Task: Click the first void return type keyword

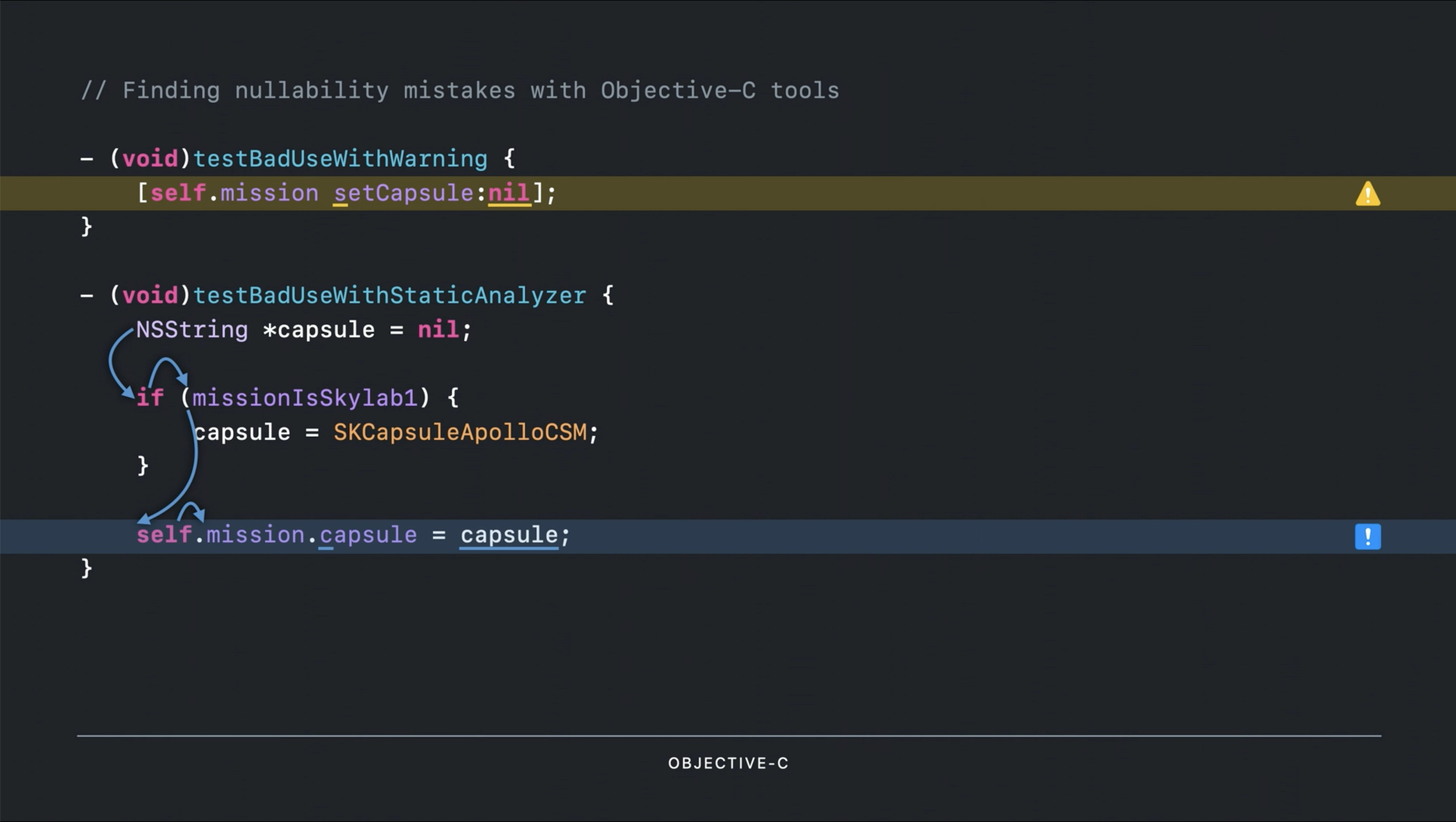Action: click(150, 159)
